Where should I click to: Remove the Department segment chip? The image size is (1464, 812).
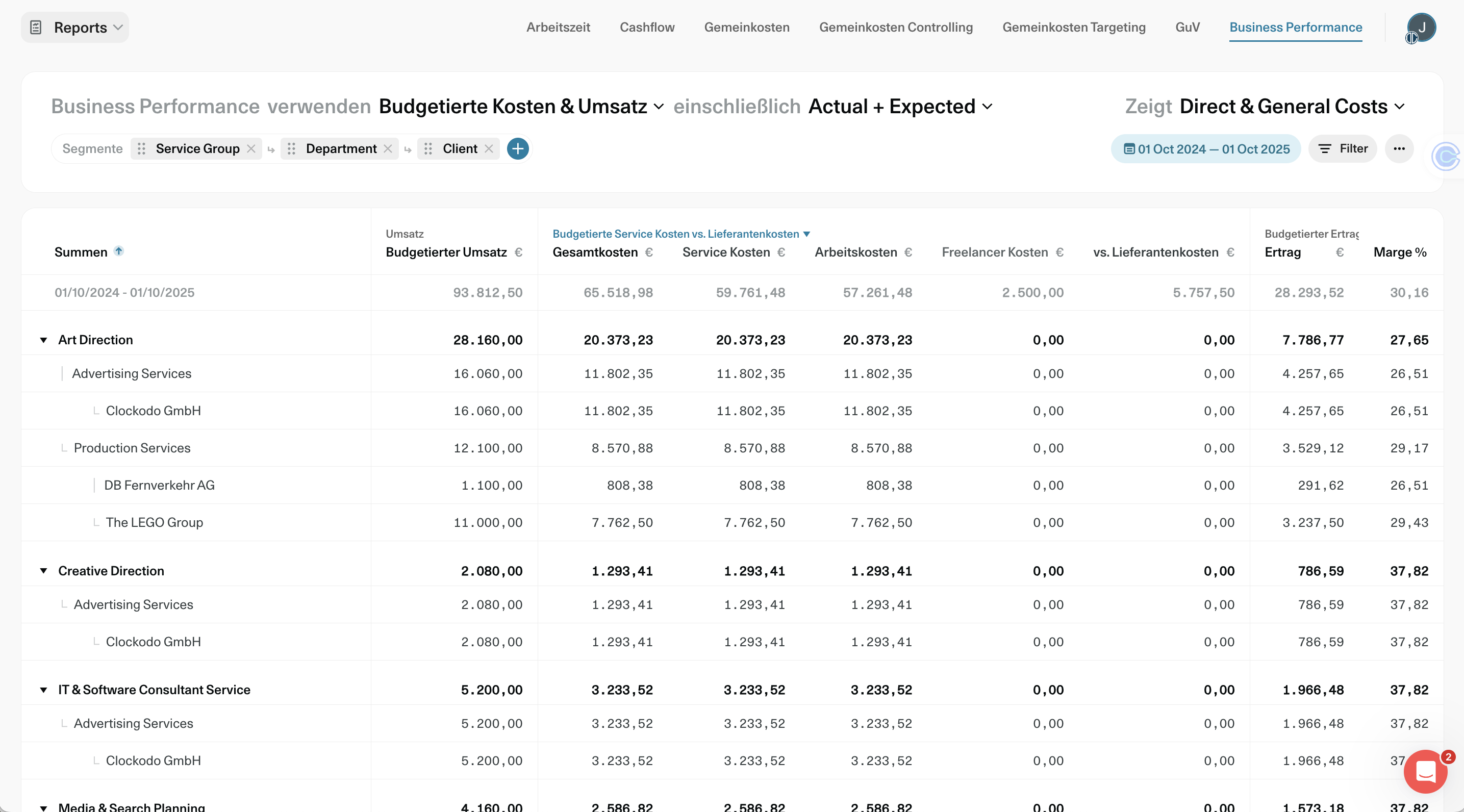[x=388, y=149]
